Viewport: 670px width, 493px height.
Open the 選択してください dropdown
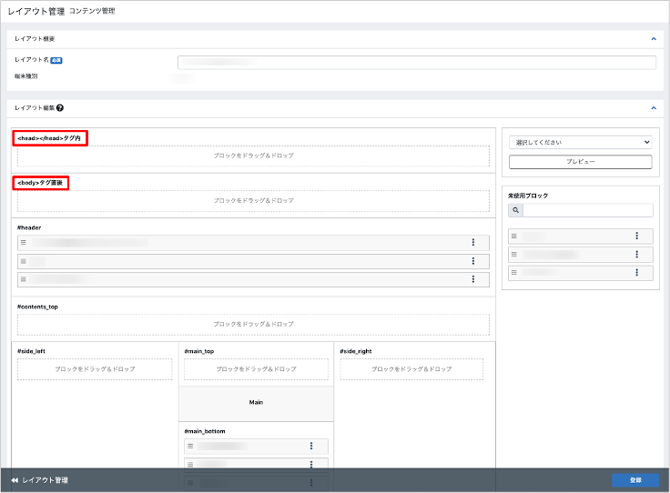point(580,142)
